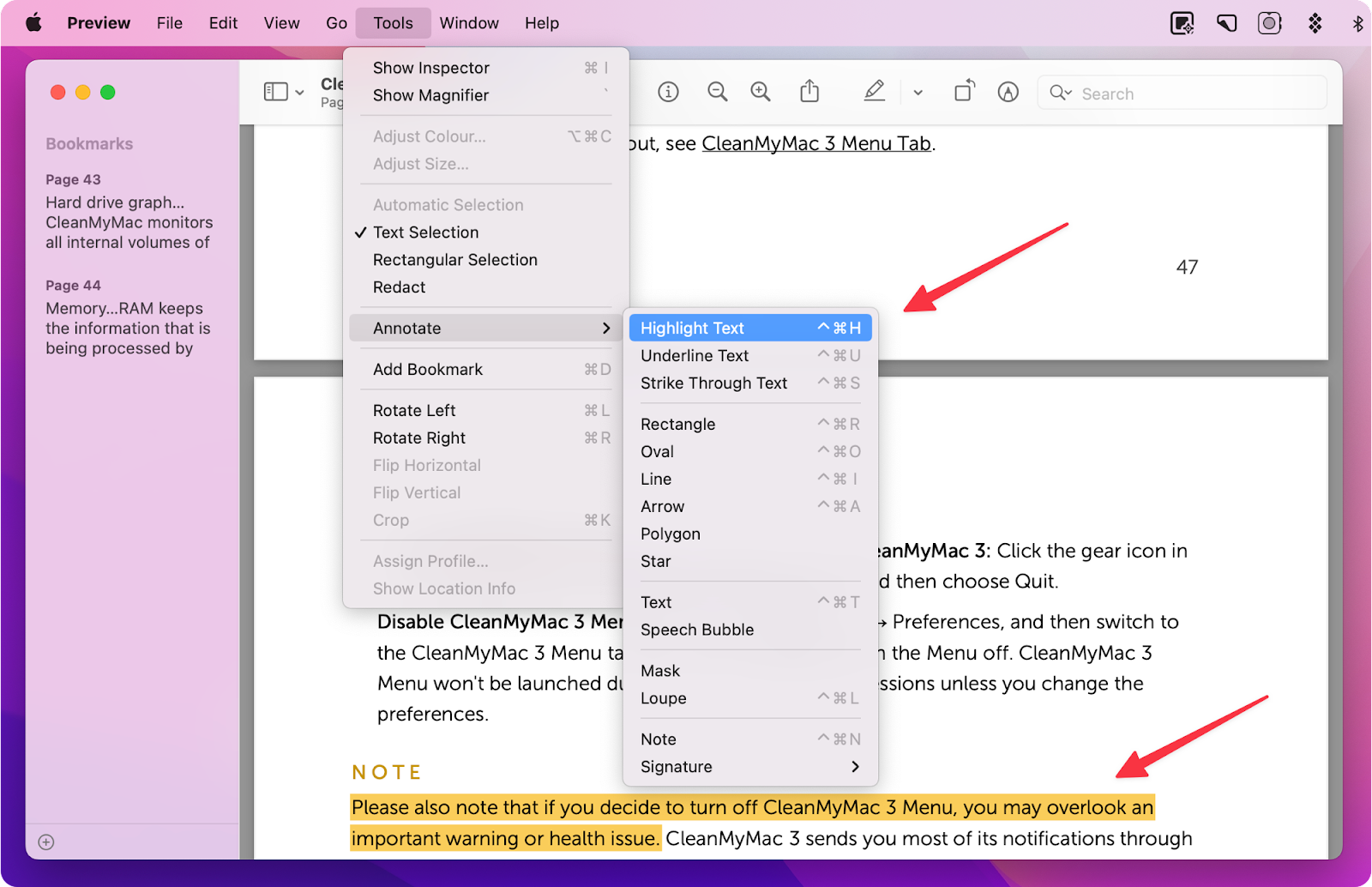Select Rectangular Selection mode
The image size is (1372, 887).
(x=486, y=260)
